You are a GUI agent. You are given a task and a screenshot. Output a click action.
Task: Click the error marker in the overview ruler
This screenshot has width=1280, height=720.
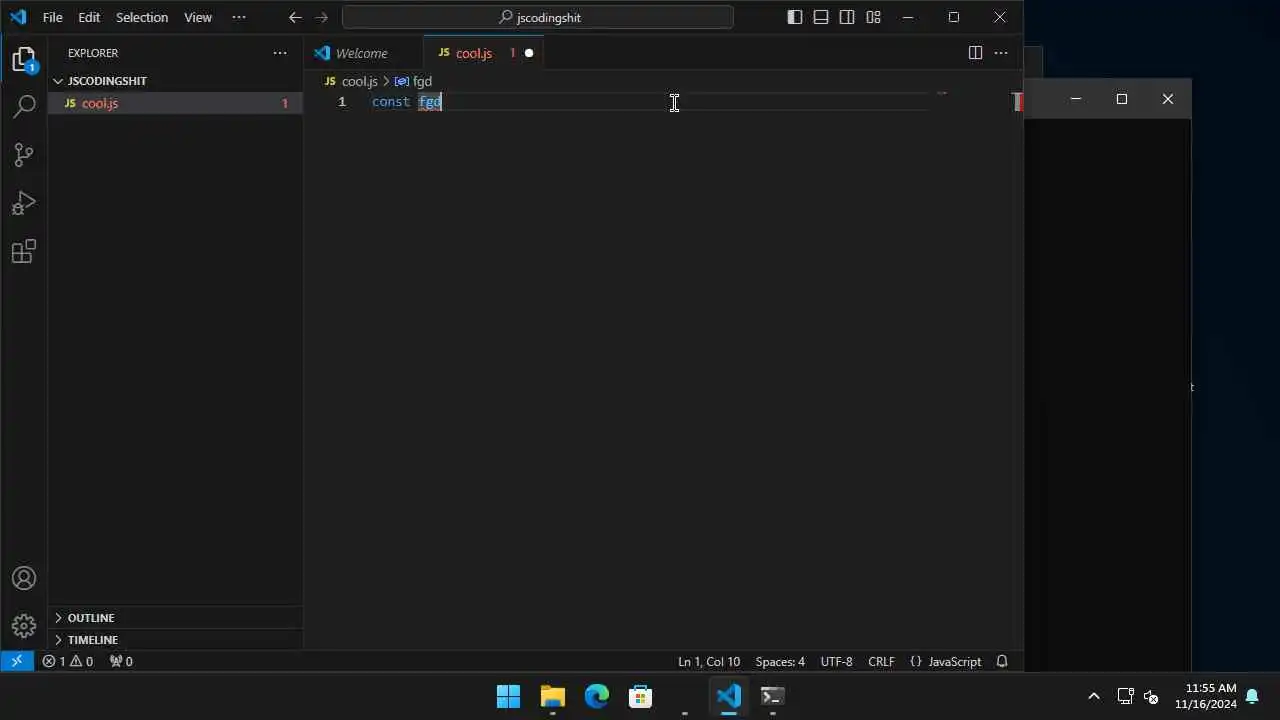tap(1017, 102)
